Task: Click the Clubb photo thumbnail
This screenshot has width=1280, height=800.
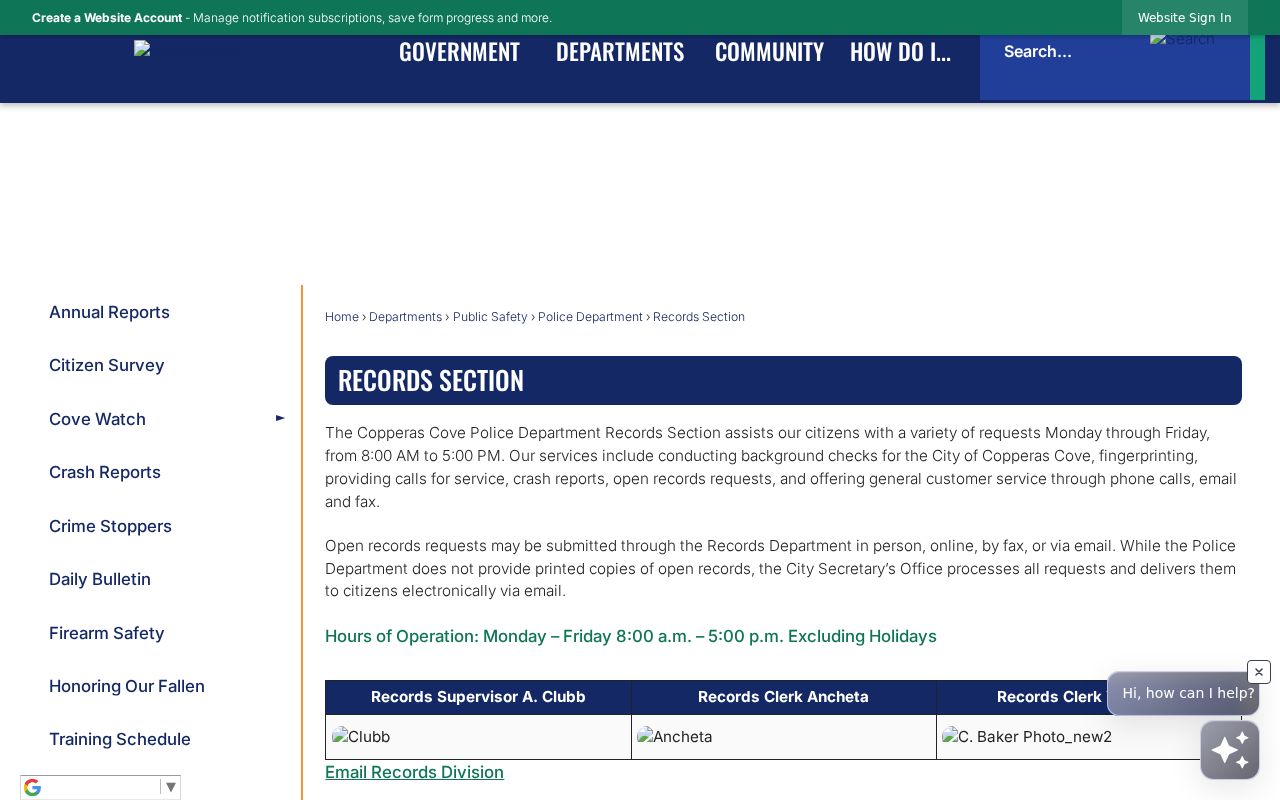Action: click(361, 737)
